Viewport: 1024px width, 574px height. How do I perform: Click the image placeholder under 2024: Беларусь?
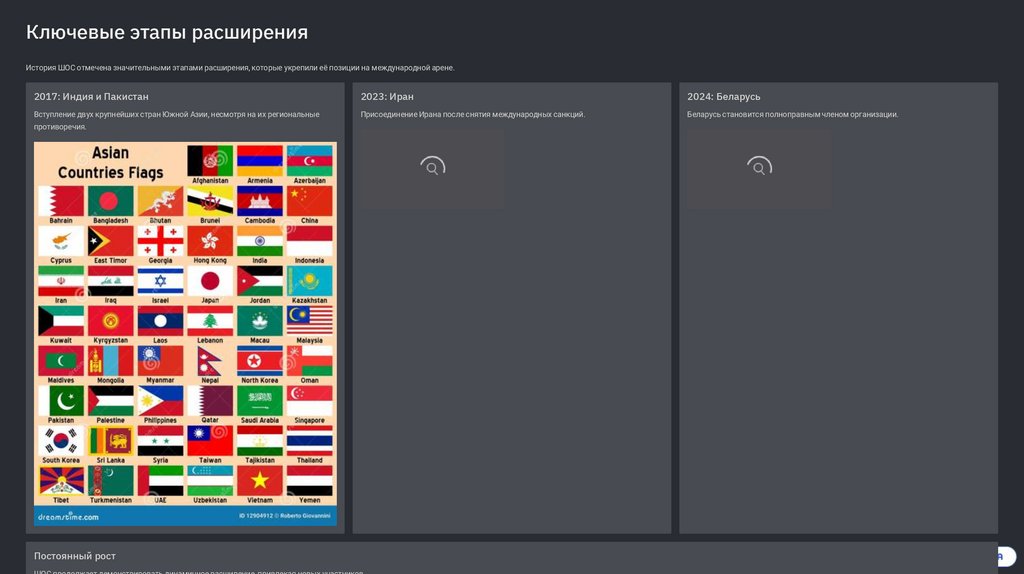click(759, 168)
